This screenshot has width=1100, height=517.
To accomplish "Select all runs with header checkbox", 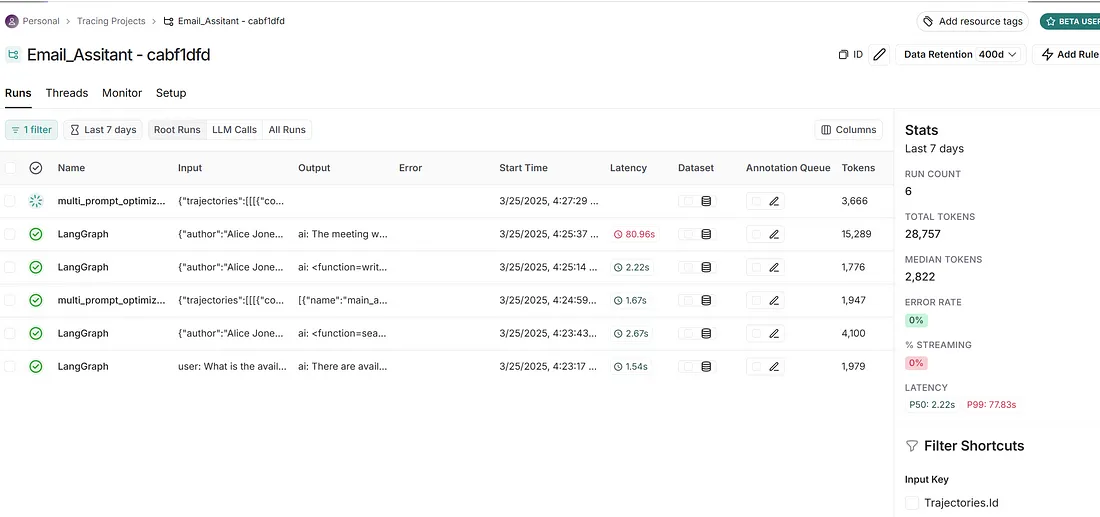I will pyautogui.click(x=10, y=168).
